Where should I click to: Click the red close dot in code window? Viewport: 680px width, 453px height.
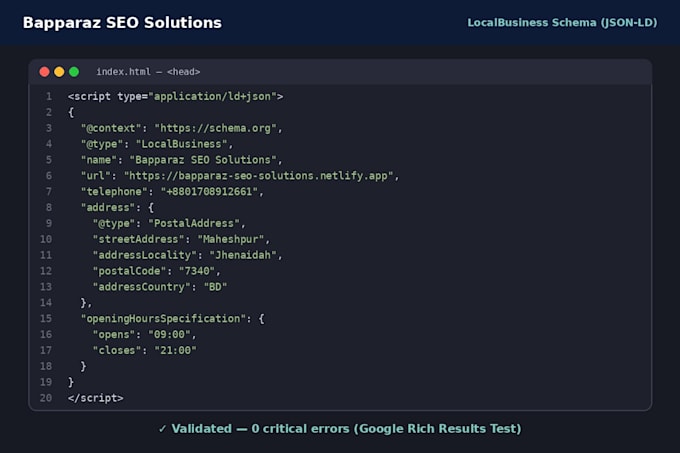click(44, 72)
